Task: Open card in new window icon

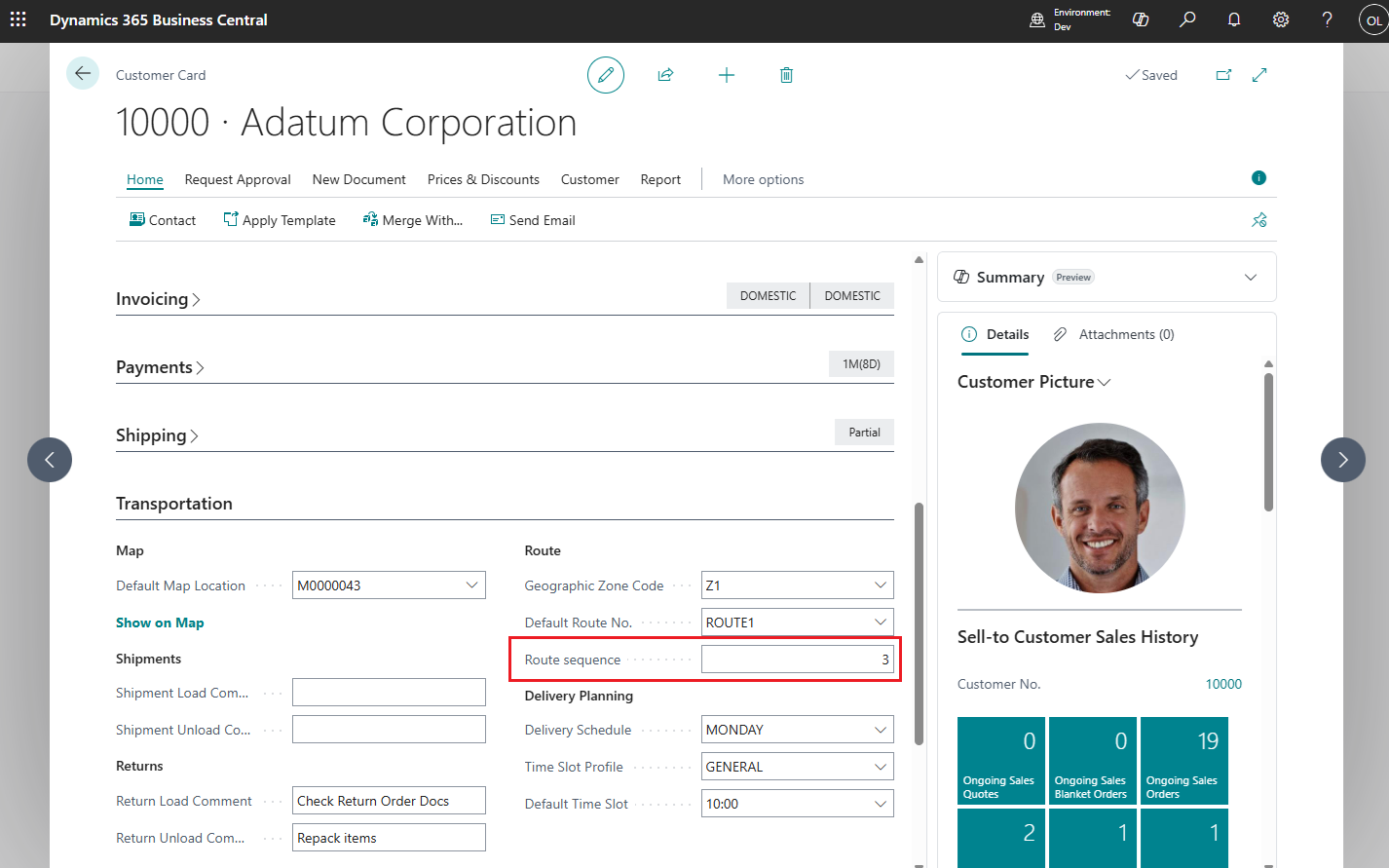Action: pos(1223,75)
